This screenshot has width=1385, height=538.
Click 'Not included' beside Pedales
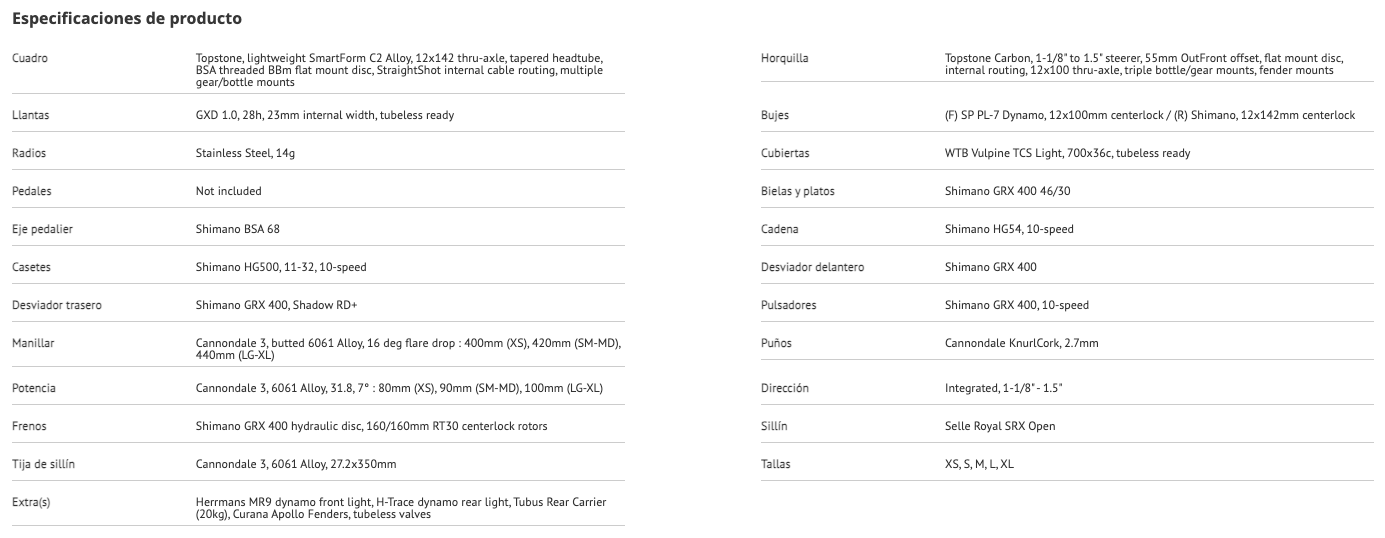tap(228, 191)
